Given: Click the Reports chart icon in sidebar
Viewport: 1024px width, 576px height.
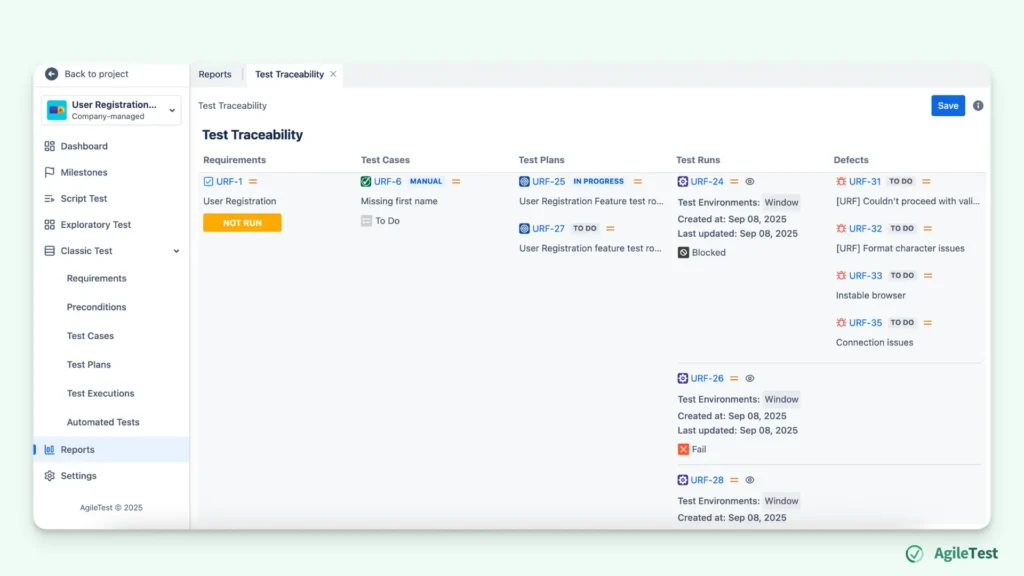Looking at the screenshot, I should (50, 449).
